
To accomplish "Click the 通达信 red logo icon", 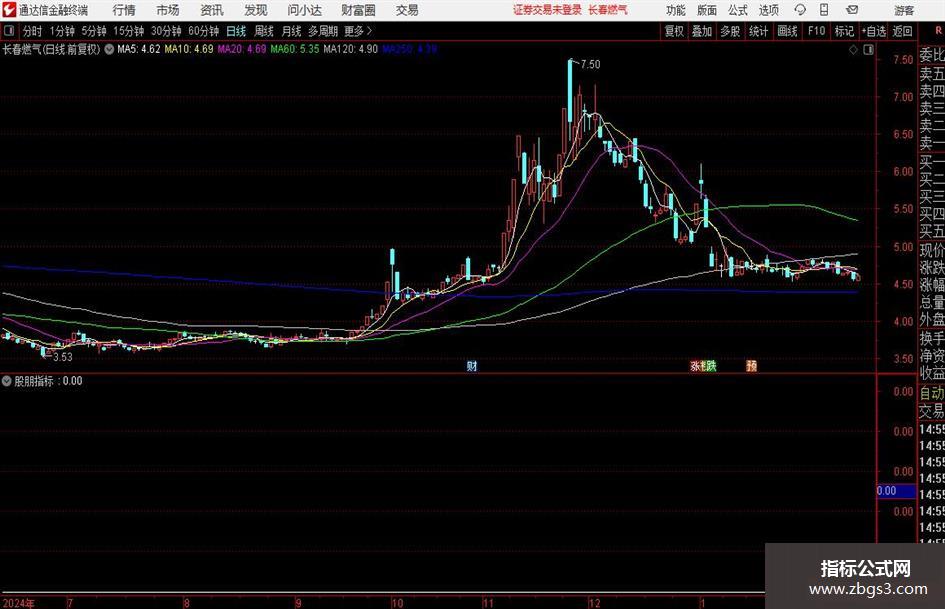I will (x=9, y=10).
